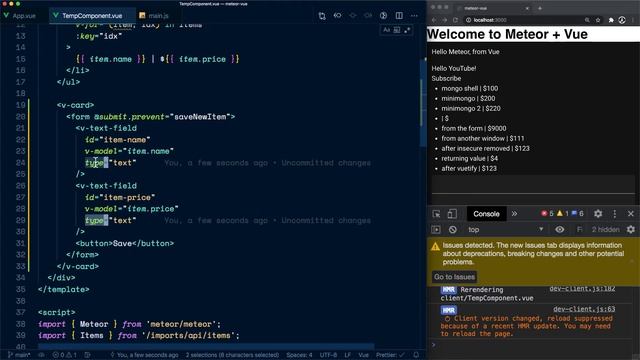Click line number 31 in gutter
This screenshot has width=640, height=360.
pos(20,243)
